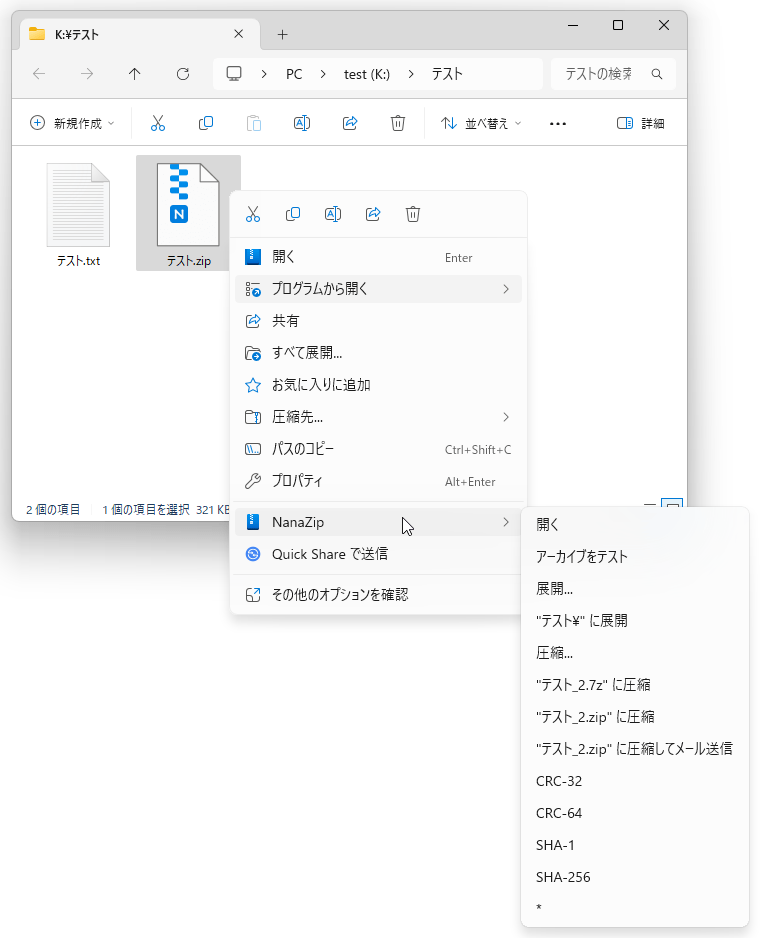Choose その他のオプションを確認

tap(378, 595)
